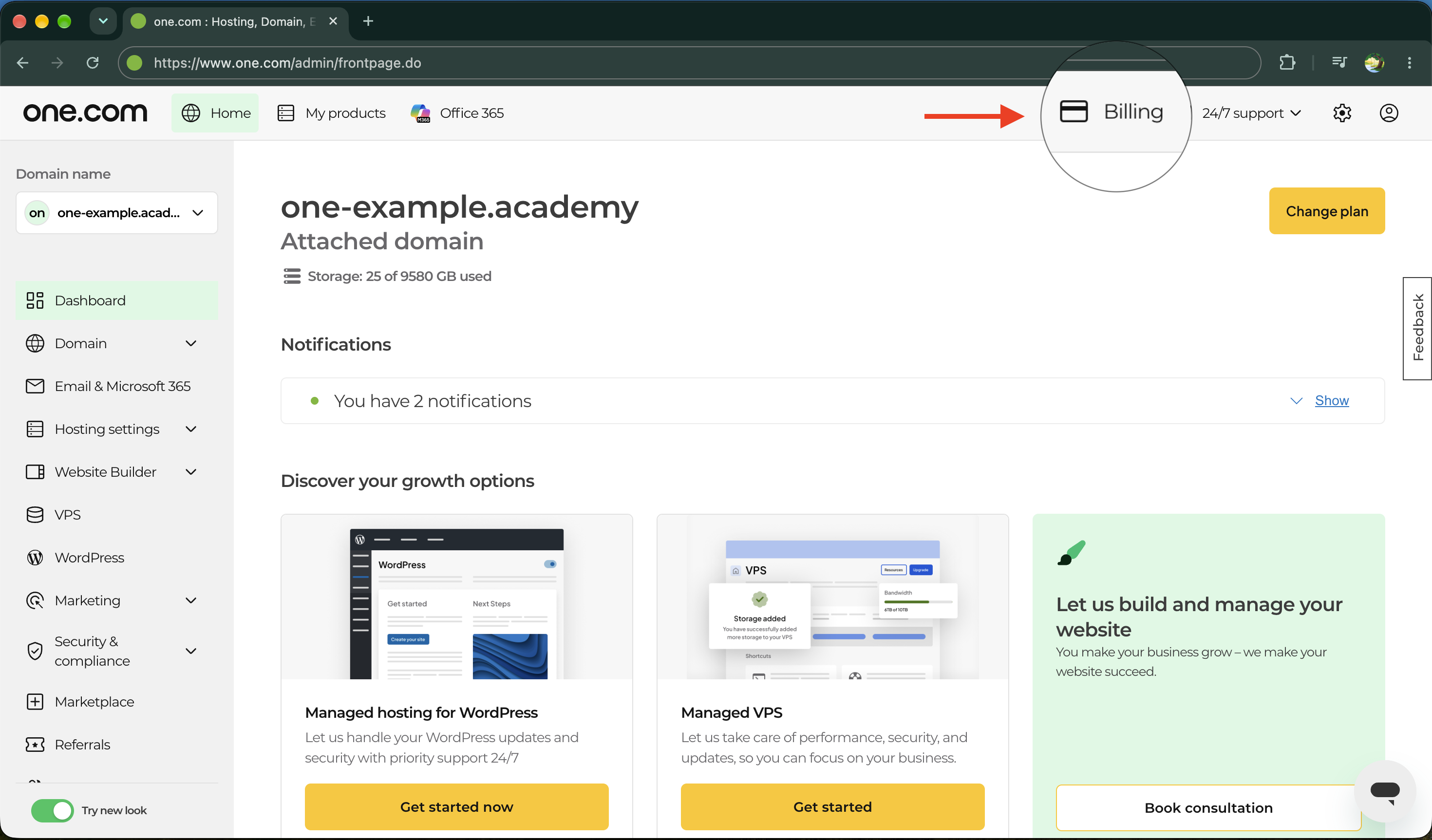This screenshot has width=1432, height=840.
Task: Click the Hosting settings server icon
Action: tap(35, 429)
